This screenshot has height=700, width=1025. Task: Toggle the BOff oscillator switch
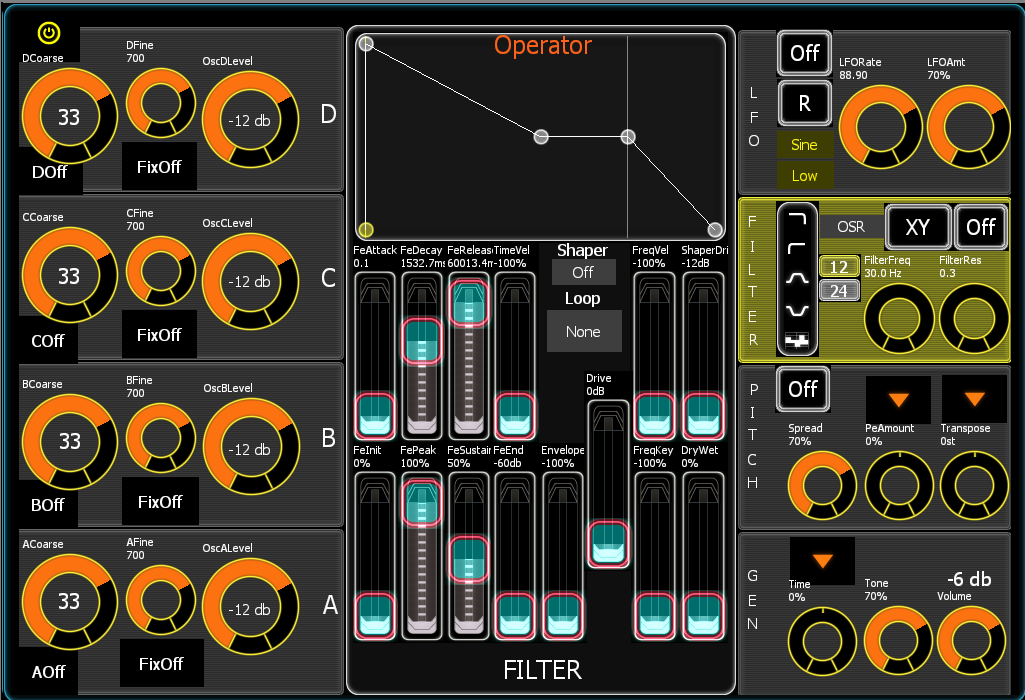[x=48, y=505]
